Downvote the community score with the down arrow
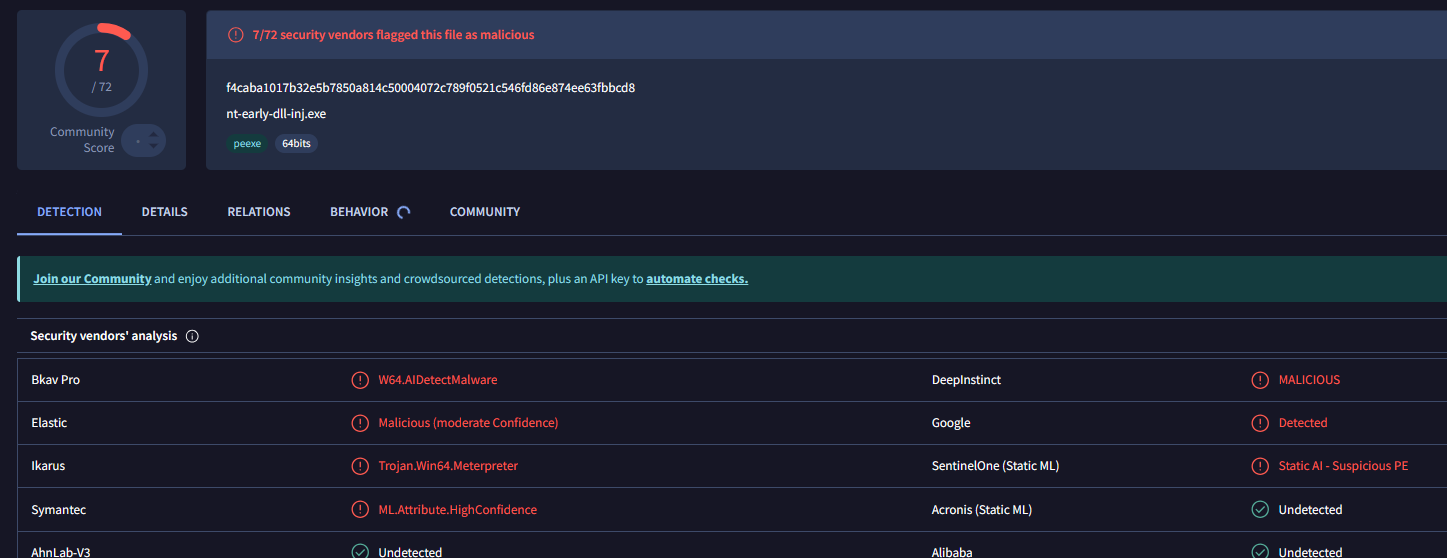The width and height of the screenshot is (1447, 558). 153,147
